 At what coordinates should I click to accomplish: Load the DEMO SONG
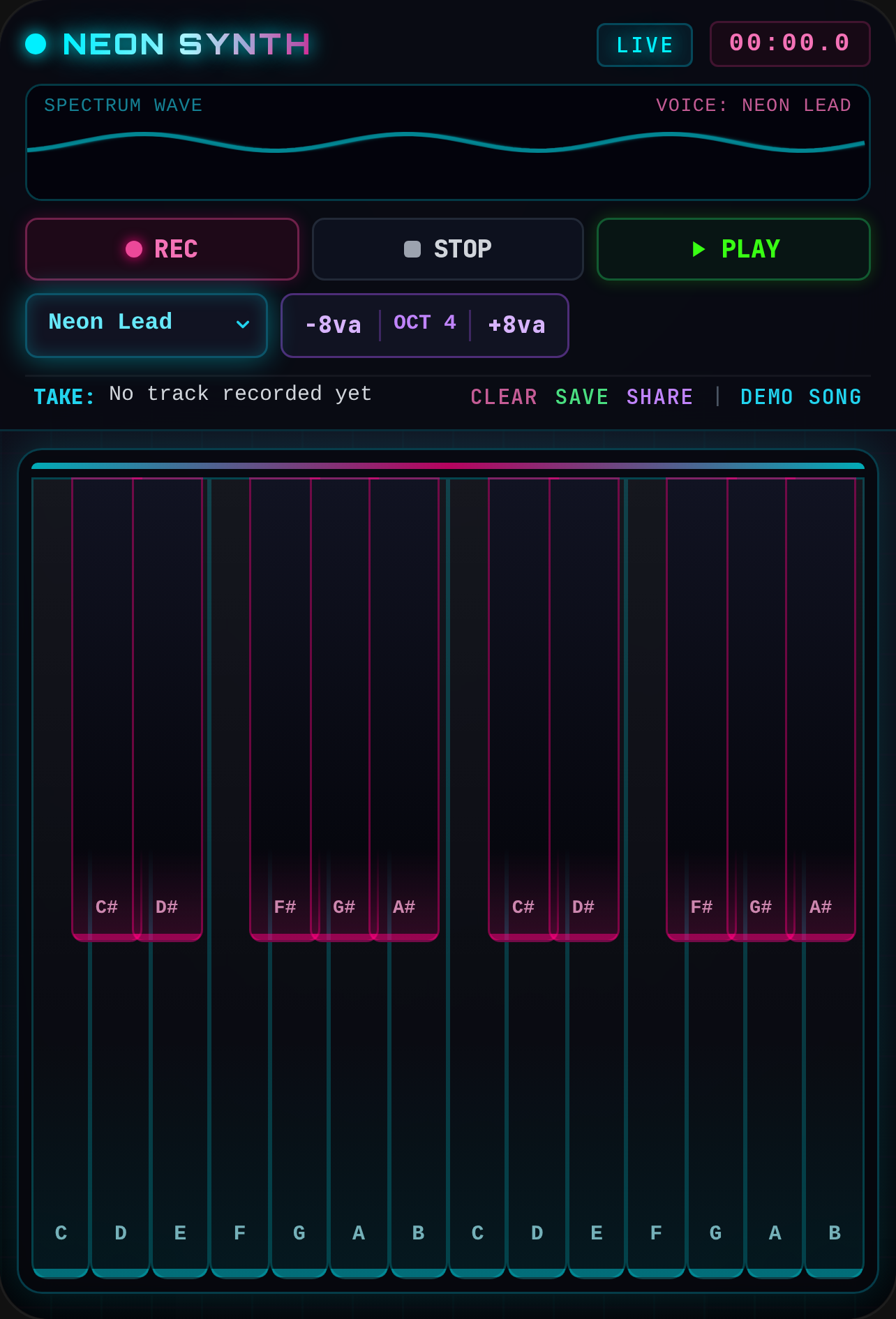801,396
